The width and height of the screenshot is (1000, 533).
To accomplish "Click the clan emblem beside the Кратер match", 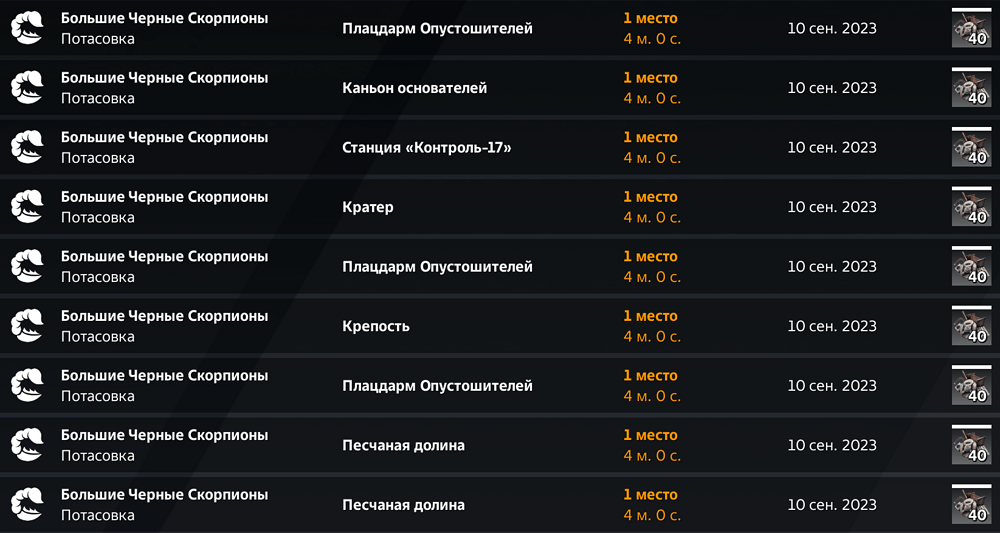I will click(x=27, y=207).
